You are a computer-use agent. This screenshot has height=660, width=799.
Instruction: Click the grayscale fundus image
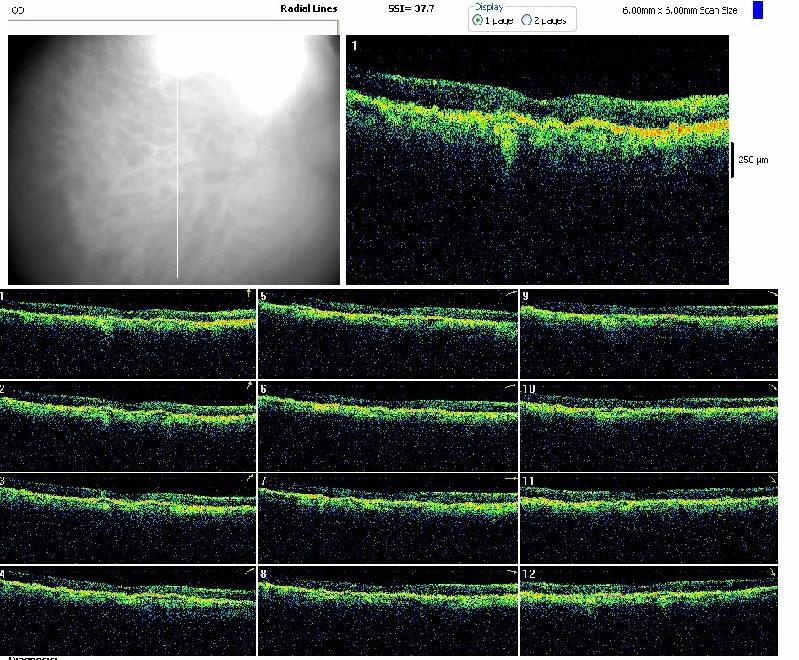coord(174,160)
